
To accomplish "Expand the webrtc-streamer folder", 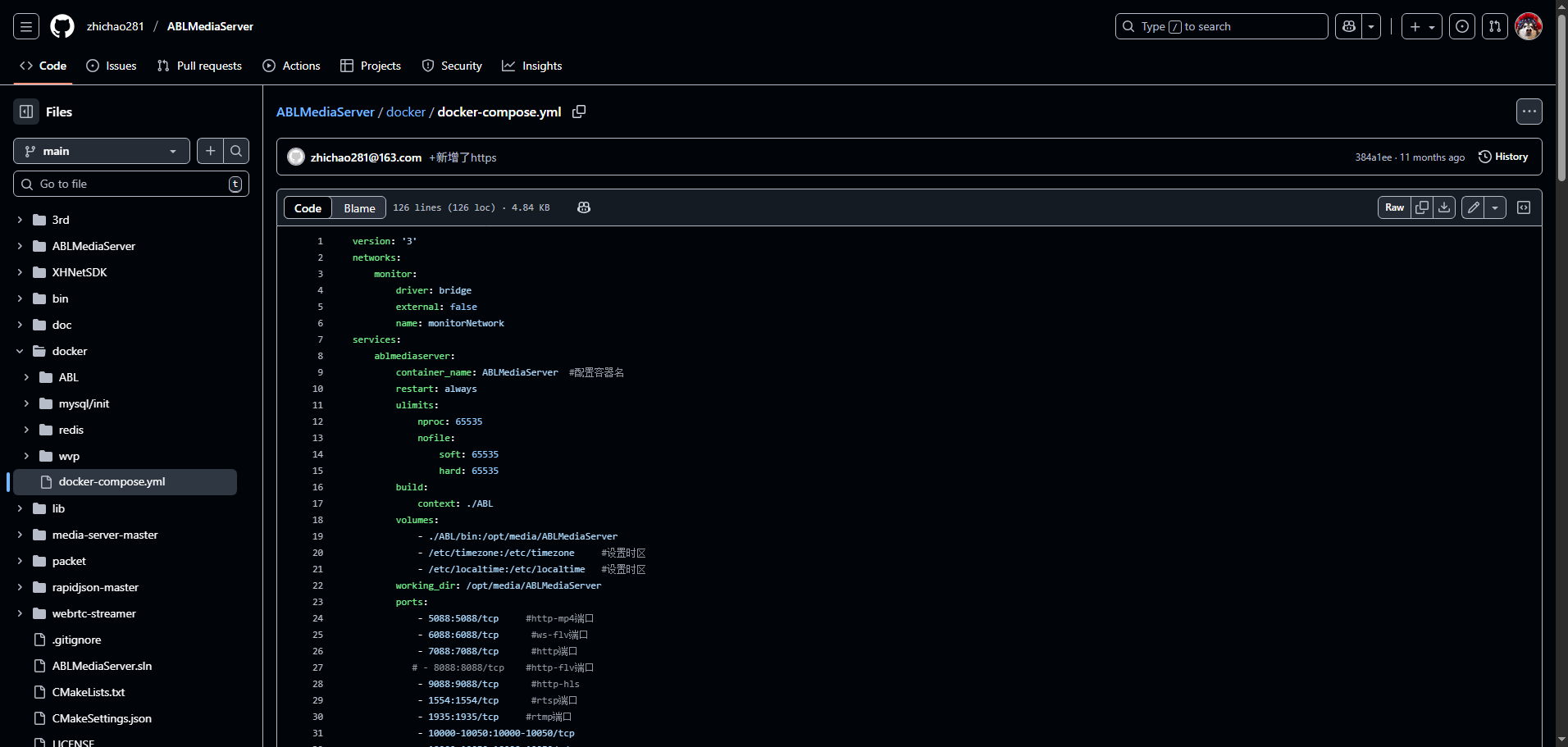I will point(20,613).
